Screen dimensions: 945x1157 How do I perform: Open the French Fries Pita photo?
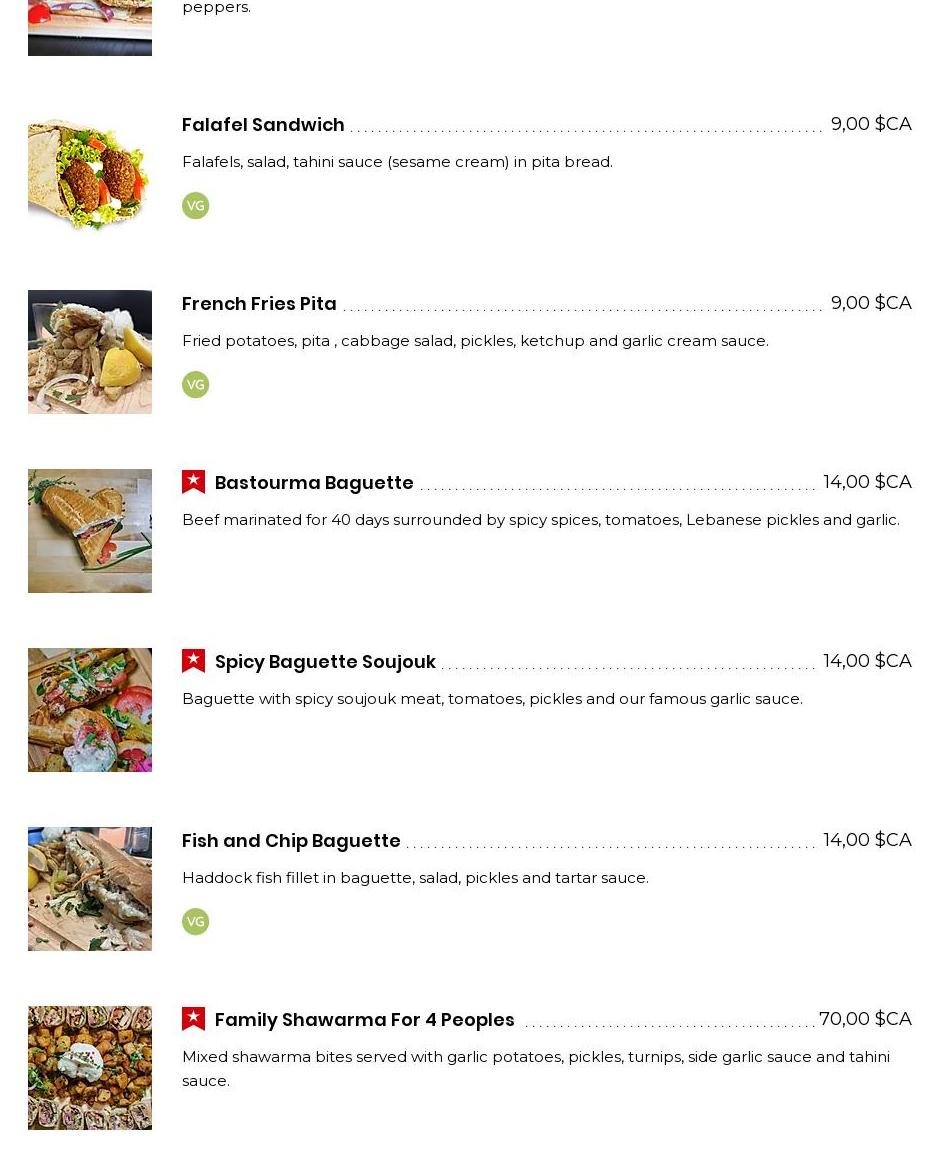[90, 352]
